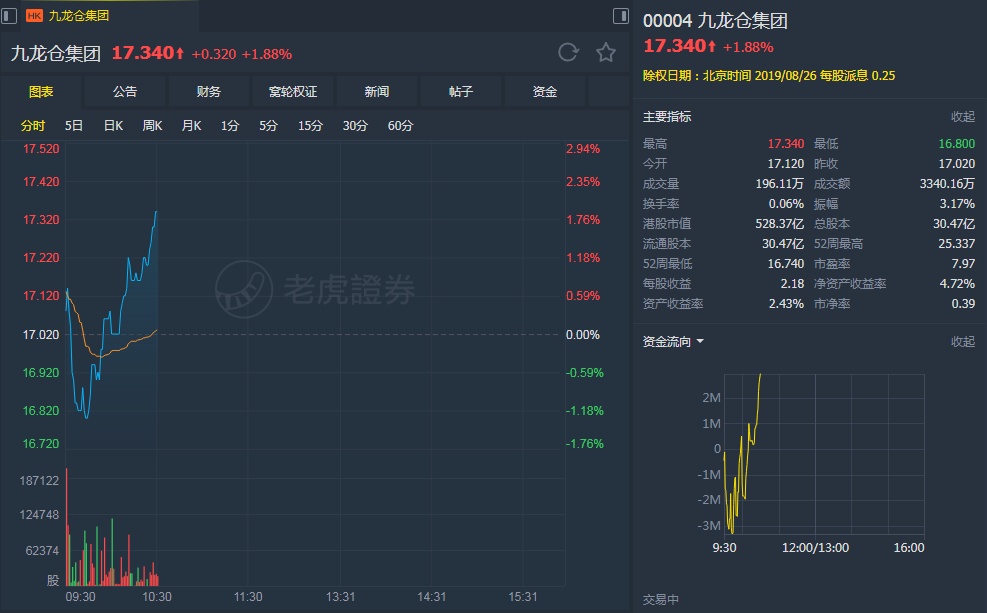
Task: Switch to the 资金 tab
Action: pos(544,92)
